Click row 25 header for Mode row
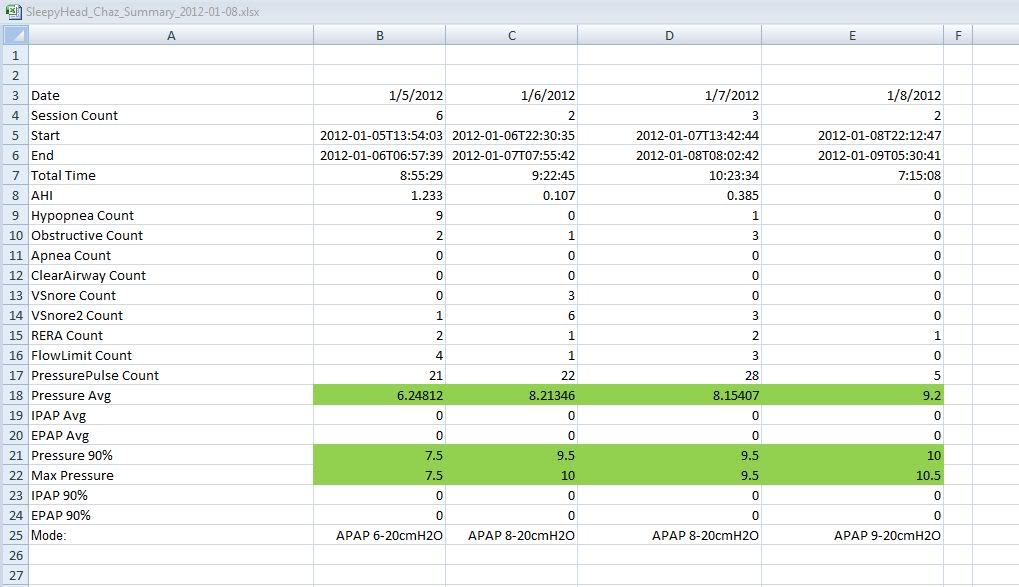The height and width of the screenshot is (587, 1019). point(14,535)
